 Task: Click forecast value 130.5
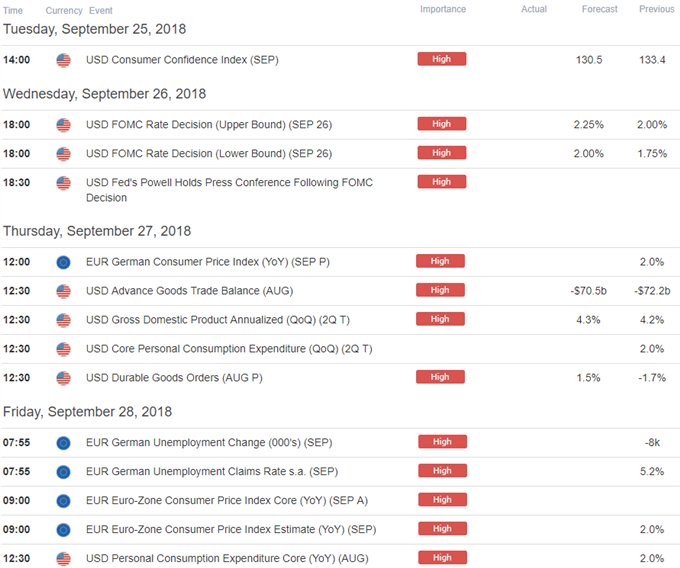click(589, 60)
